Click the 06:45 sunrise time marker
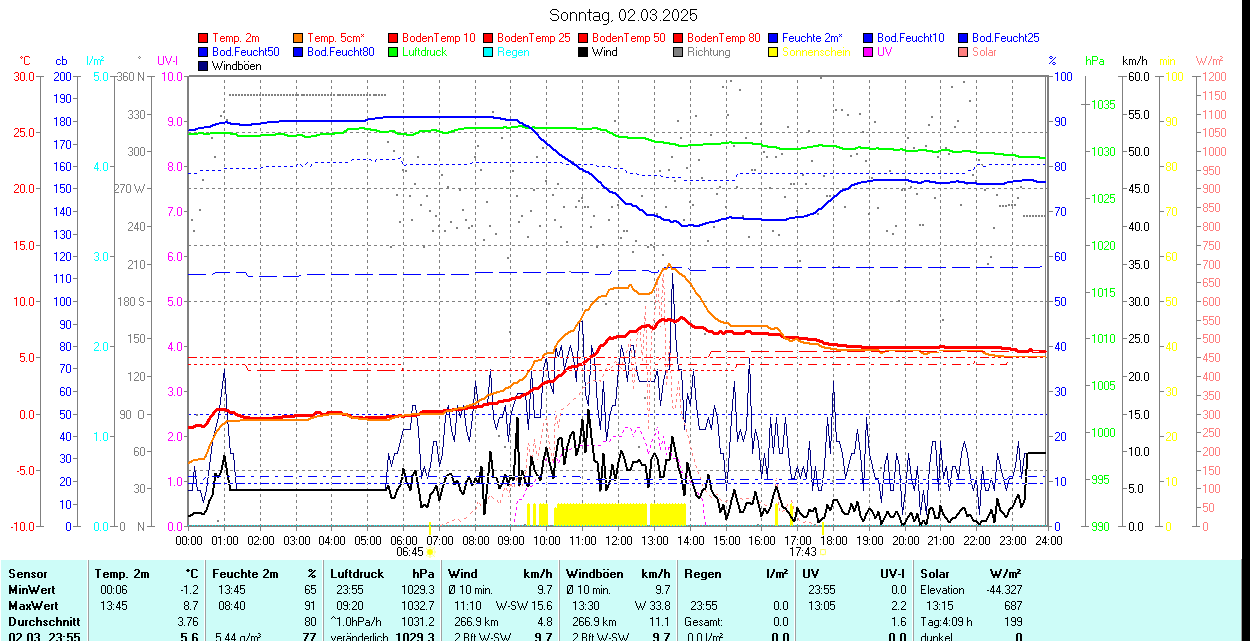The height and width of the screenshot is (641, 1250). (410, 551)
